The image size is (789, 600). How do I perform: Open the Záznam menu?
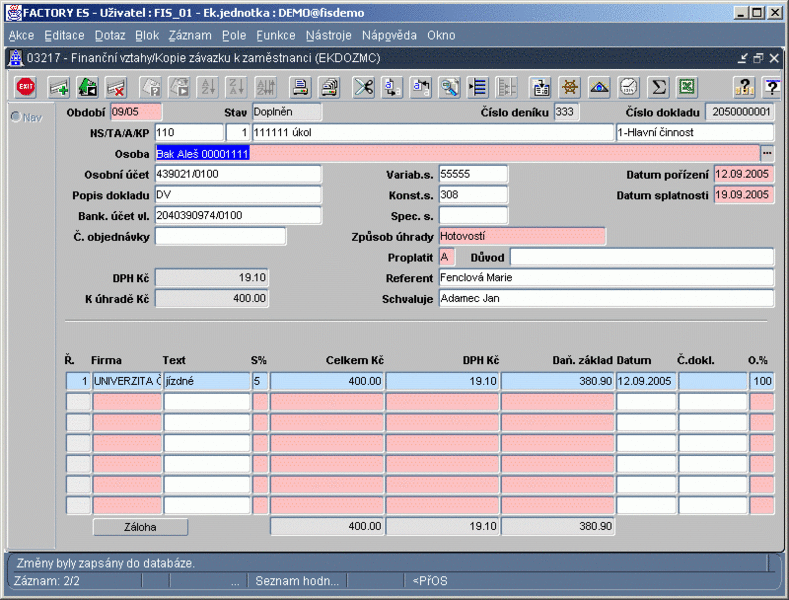(x=189, y=35)
